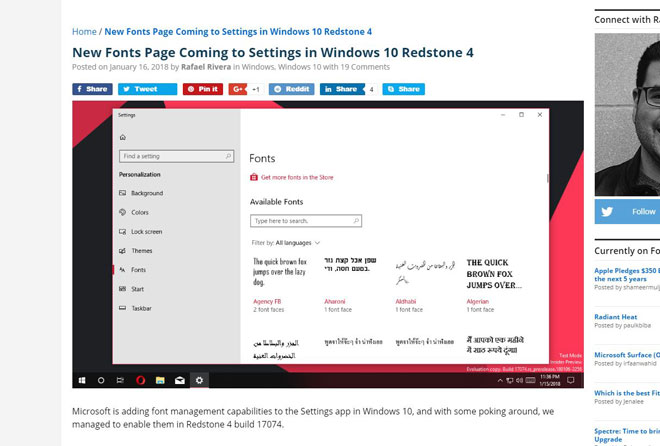
Task: Select Lock screen in sidebar
Action: (x=146, y=232)
